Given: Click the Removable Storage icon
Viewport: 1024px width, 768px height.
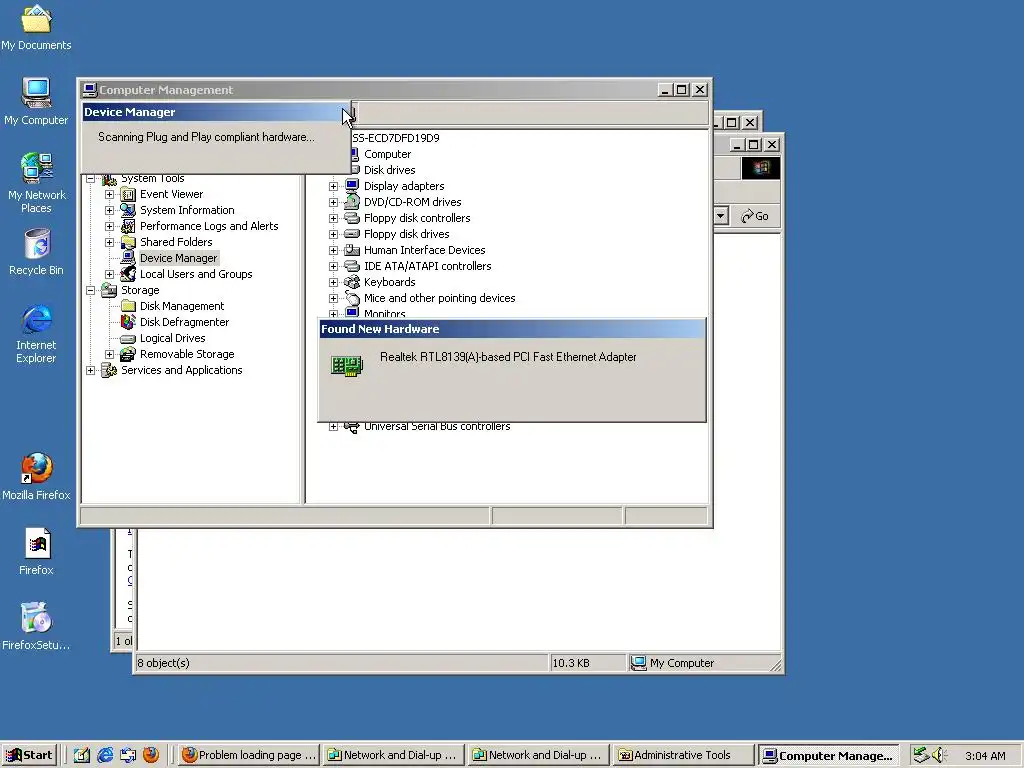Looking at the screenshot, I should (x=129, y=354).
